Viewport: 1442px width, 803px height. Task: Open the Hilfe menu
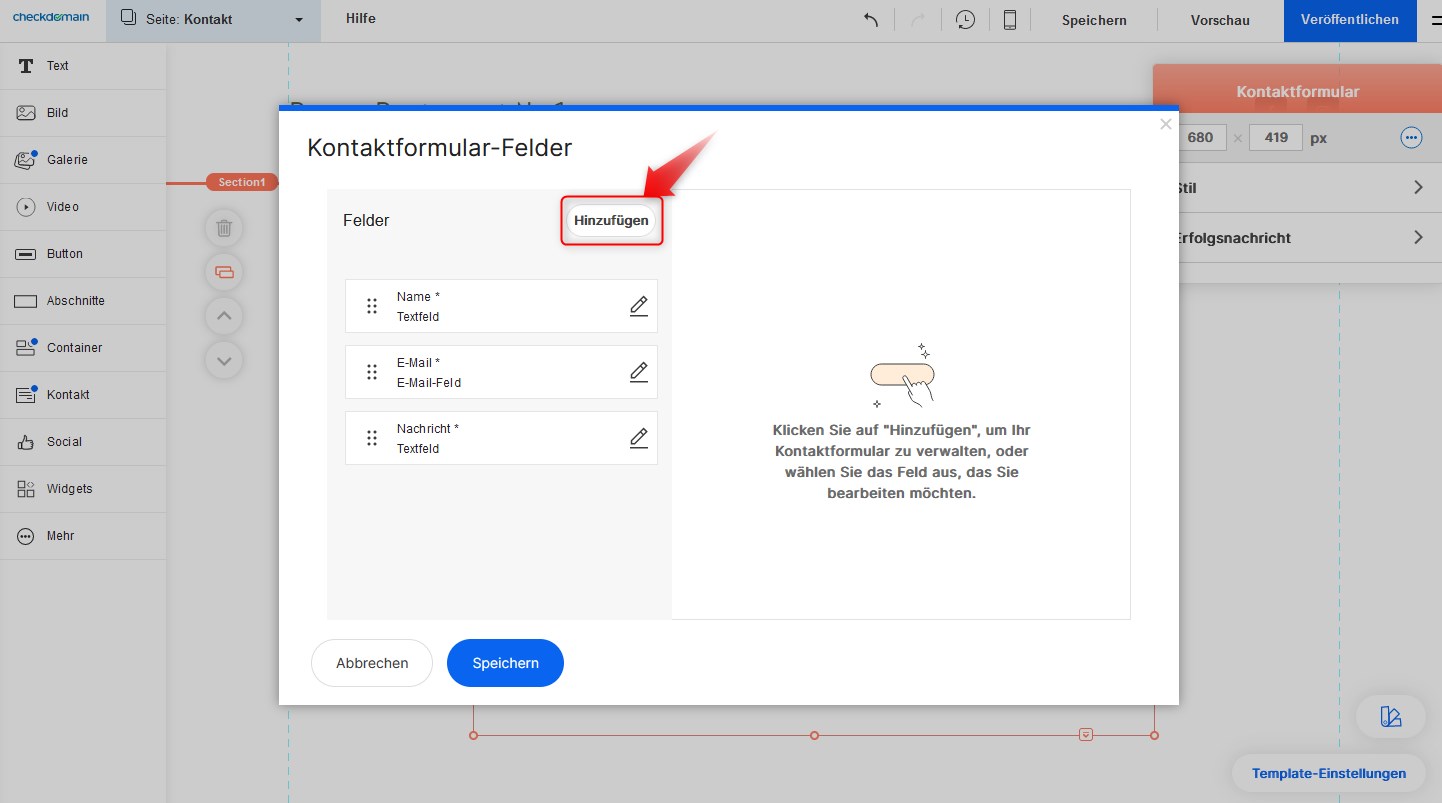click(360, 19)
